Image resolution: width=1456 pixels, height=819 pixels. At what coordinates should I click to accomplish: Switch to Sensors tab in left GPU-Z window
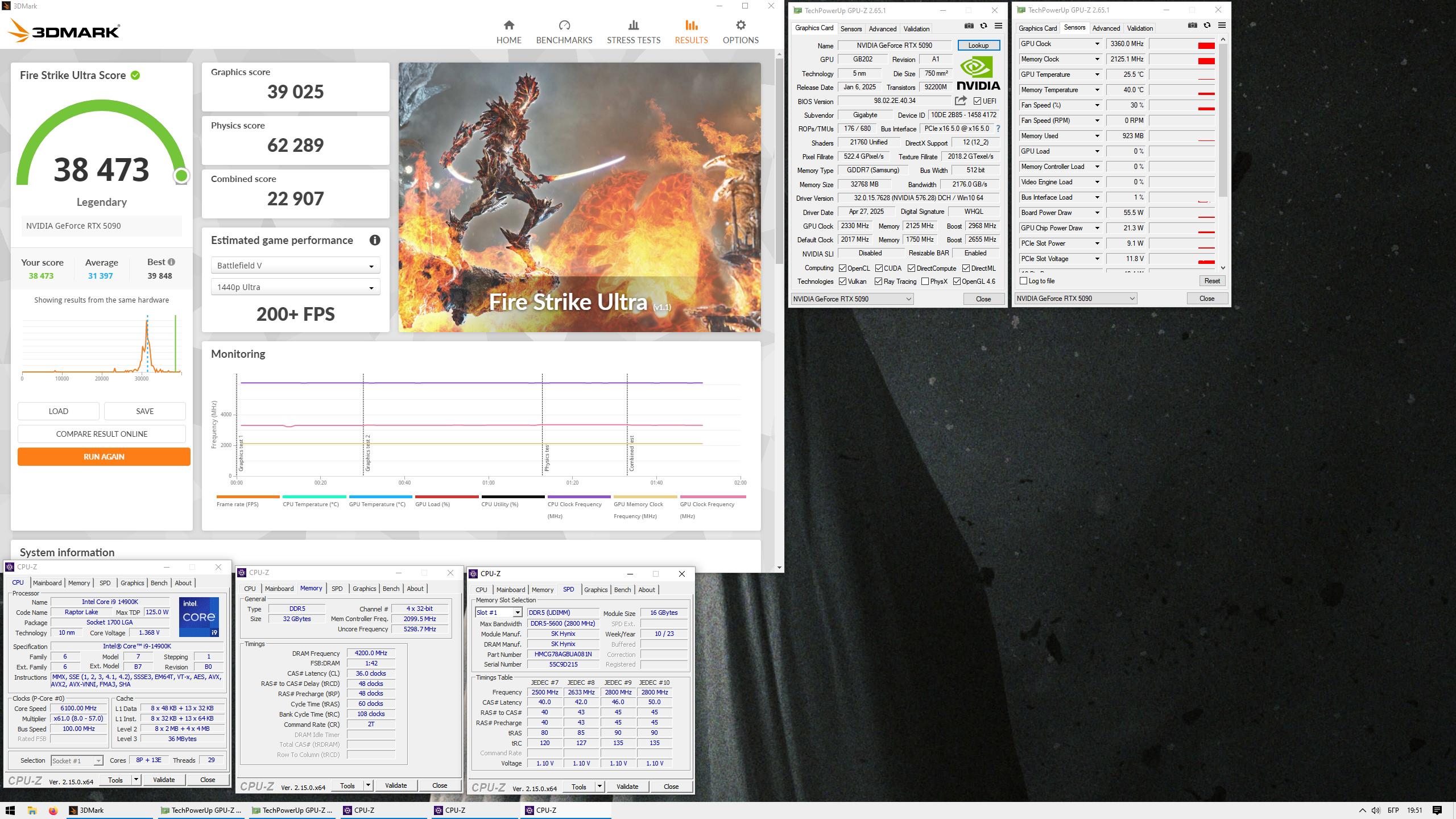click(851, 29)
